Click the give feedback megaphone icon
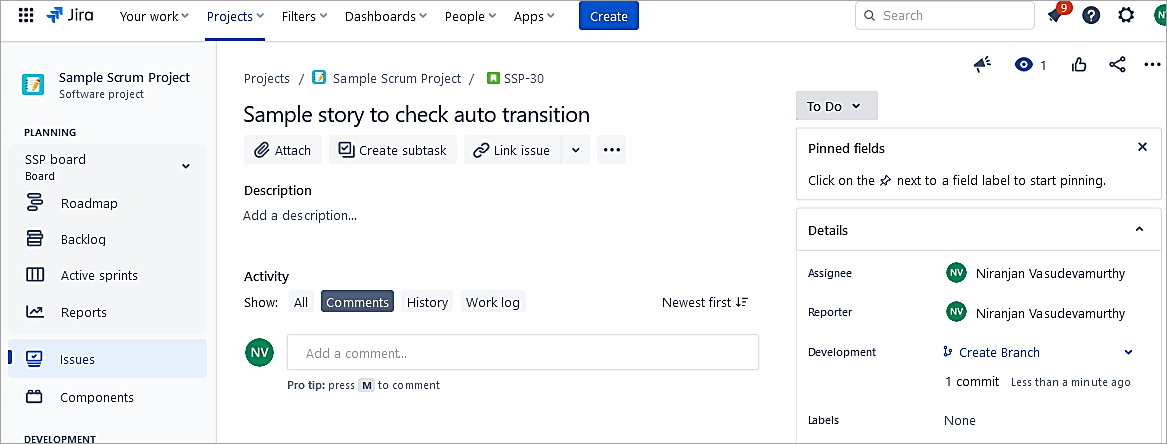1167x444 pixels. tap(982, 65)
